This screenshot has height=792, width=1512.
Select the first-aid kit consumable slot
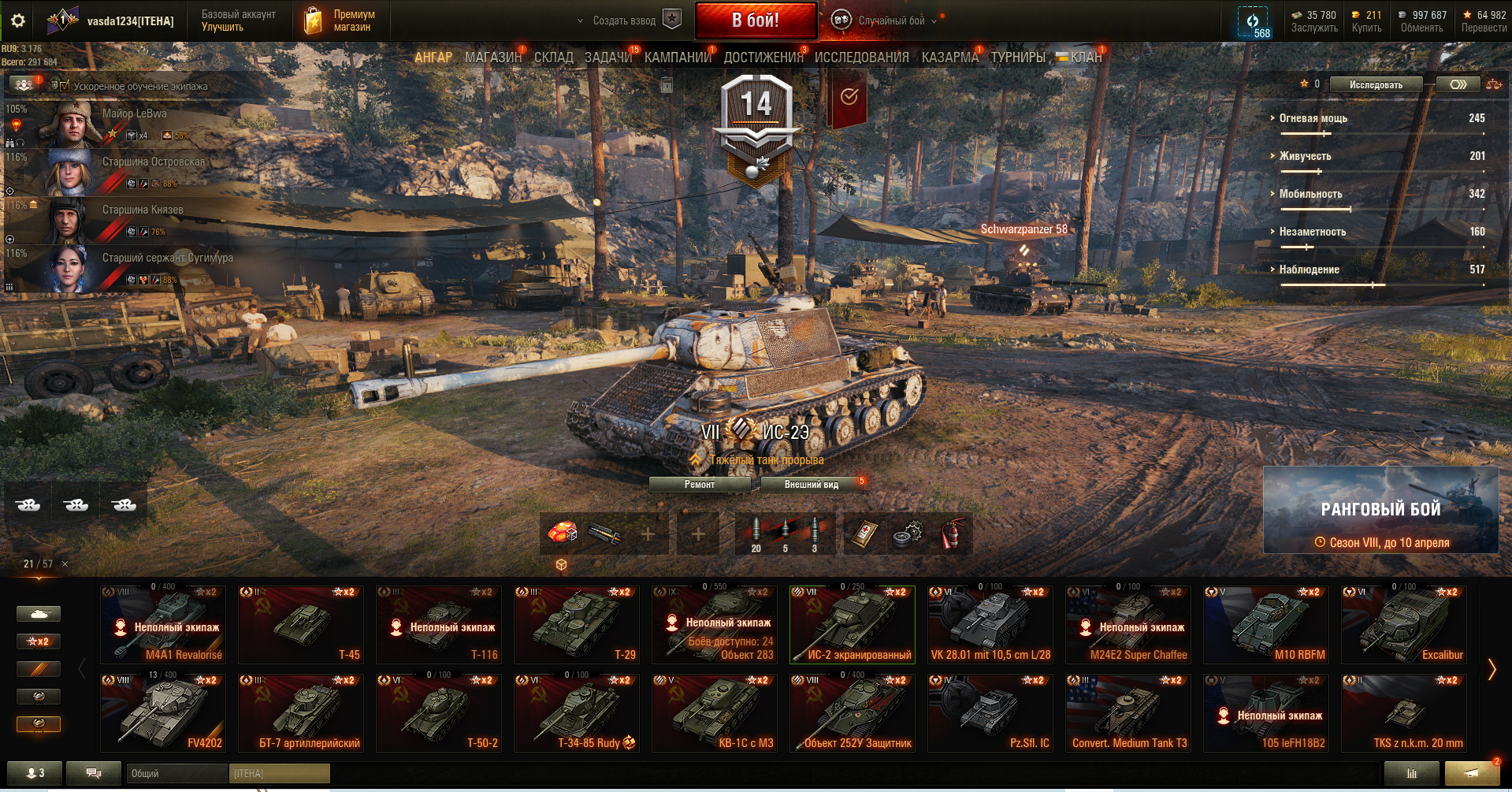(864, 534)
